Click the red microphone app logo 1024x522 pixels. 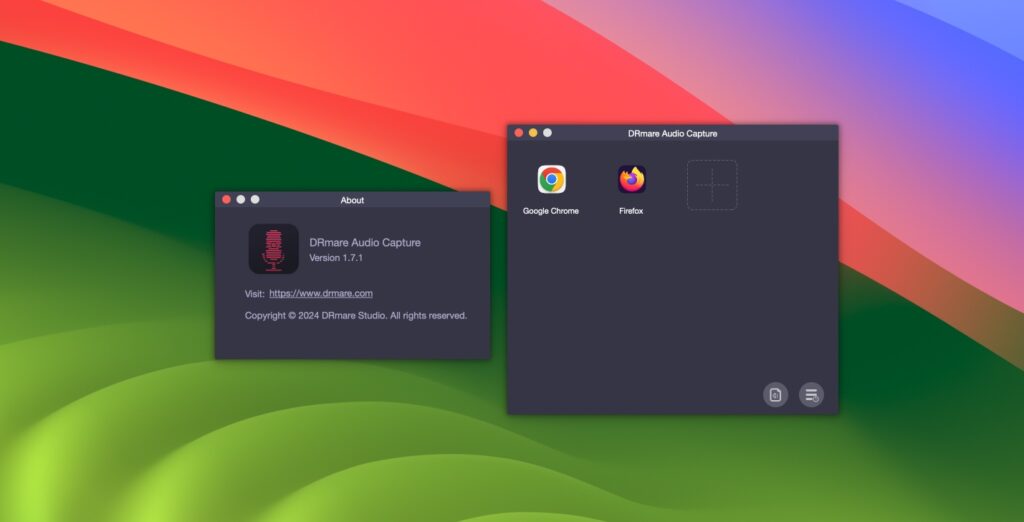273,249
